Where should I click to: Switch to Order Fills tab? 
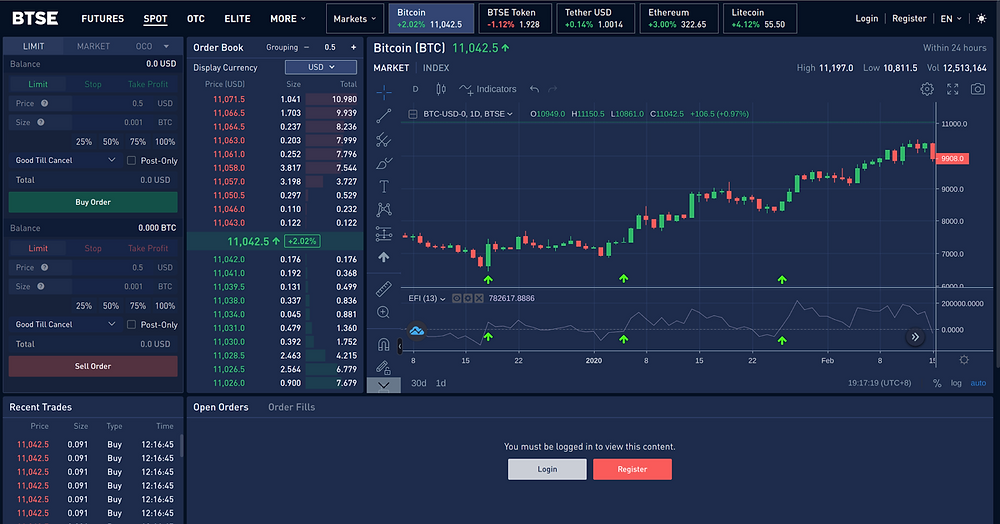[291, 407]
